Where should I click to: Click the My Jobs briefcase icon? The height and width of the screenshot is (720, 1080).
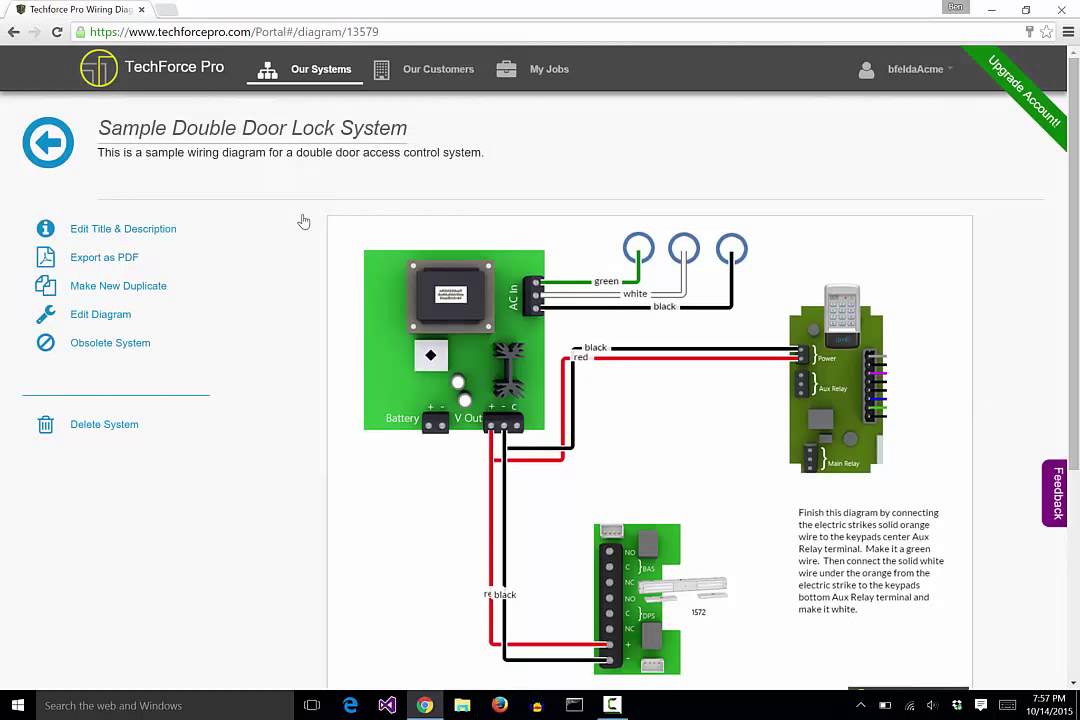click(x=506, y=69)
